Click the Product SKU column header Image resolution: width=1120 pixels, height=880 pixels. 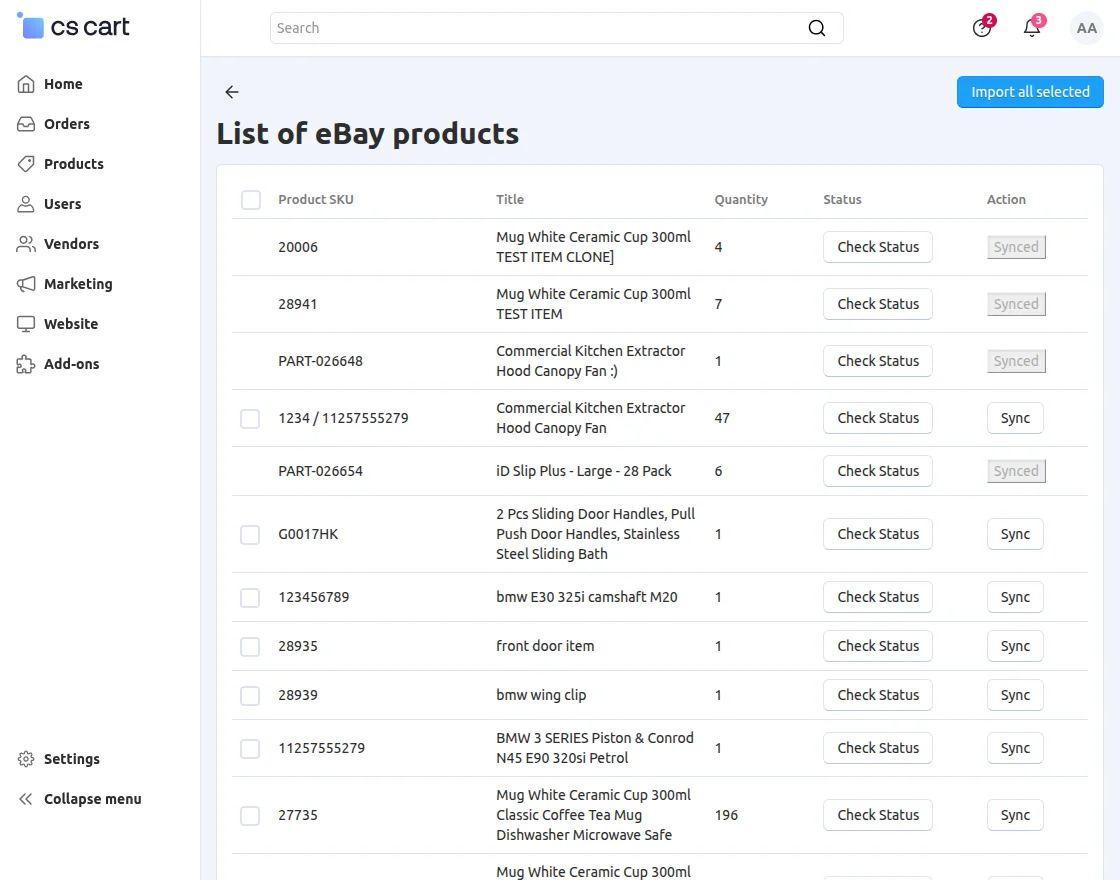pos(316,200)
